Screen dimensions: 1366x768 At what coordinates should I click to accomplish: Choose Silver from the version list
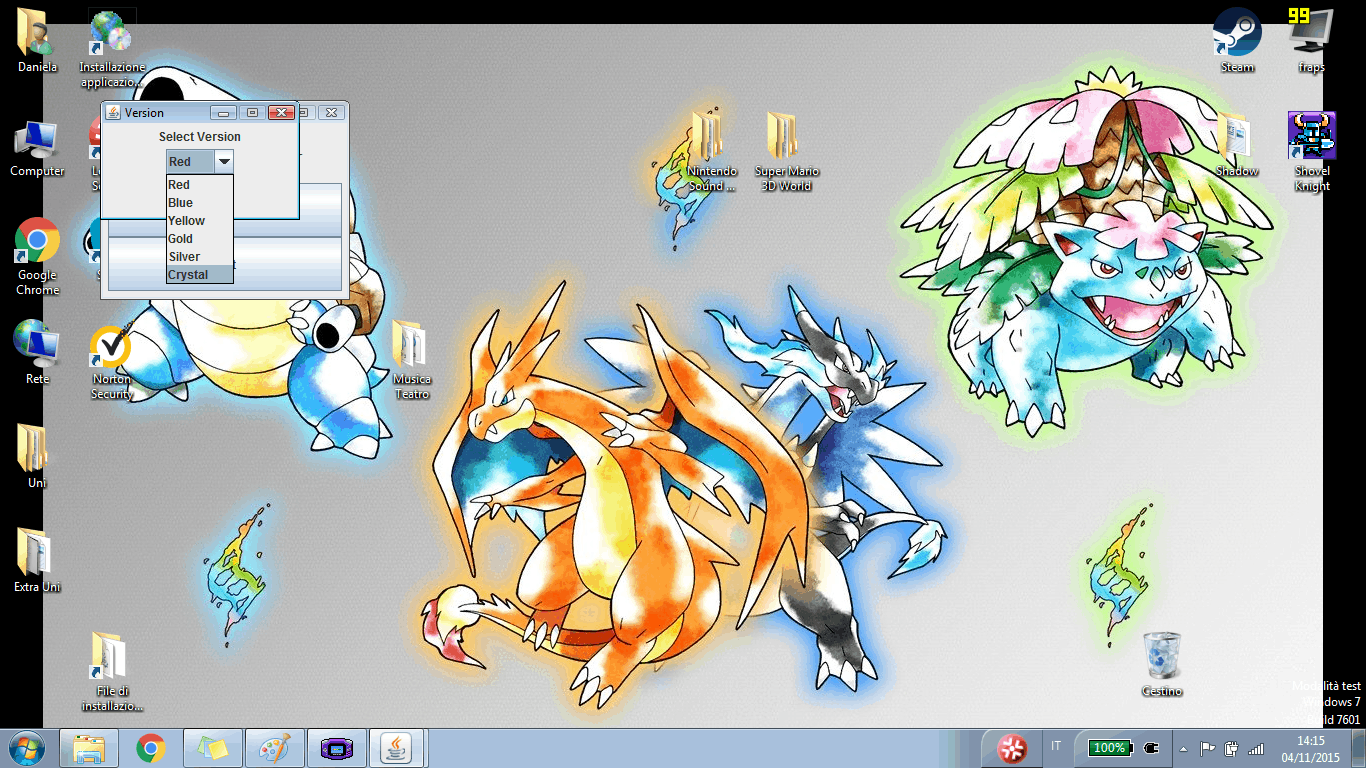tap(200, 257)
